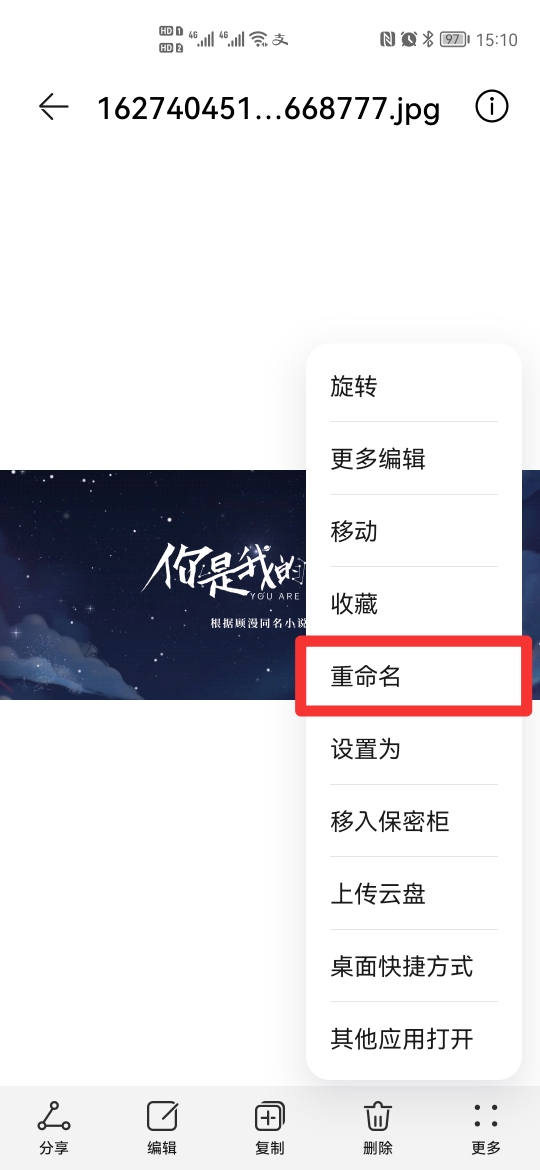The height and width of the screenshot is (1170, 540).
Task: Open image info details icon
Action: pyautogui.click(x=492, y=107)
